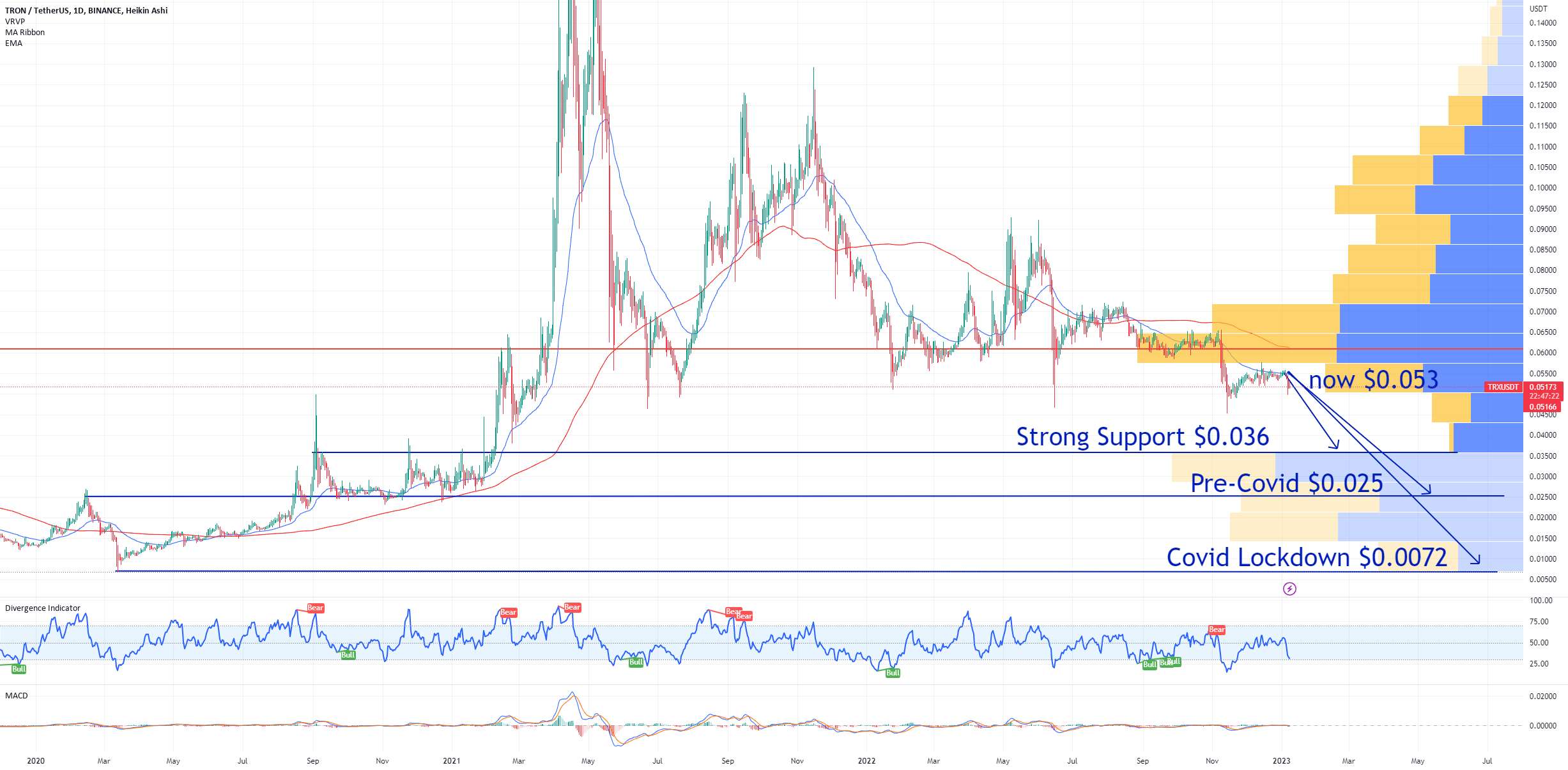Click the 0.00000 MACD scale value
1568x770 pixels.
point(1543,726)
